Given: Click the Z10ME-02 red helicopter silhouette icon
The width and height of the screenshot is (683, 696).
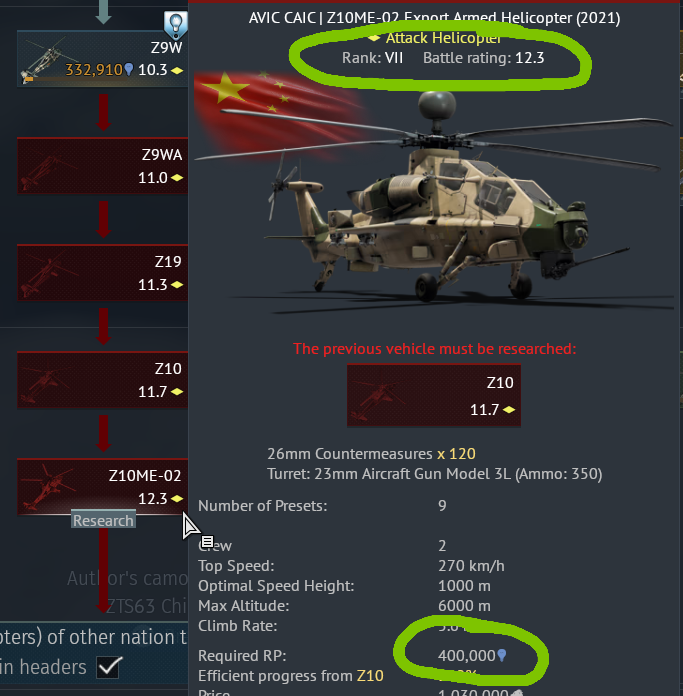Looking at the screenshot, I should (48, 487).
